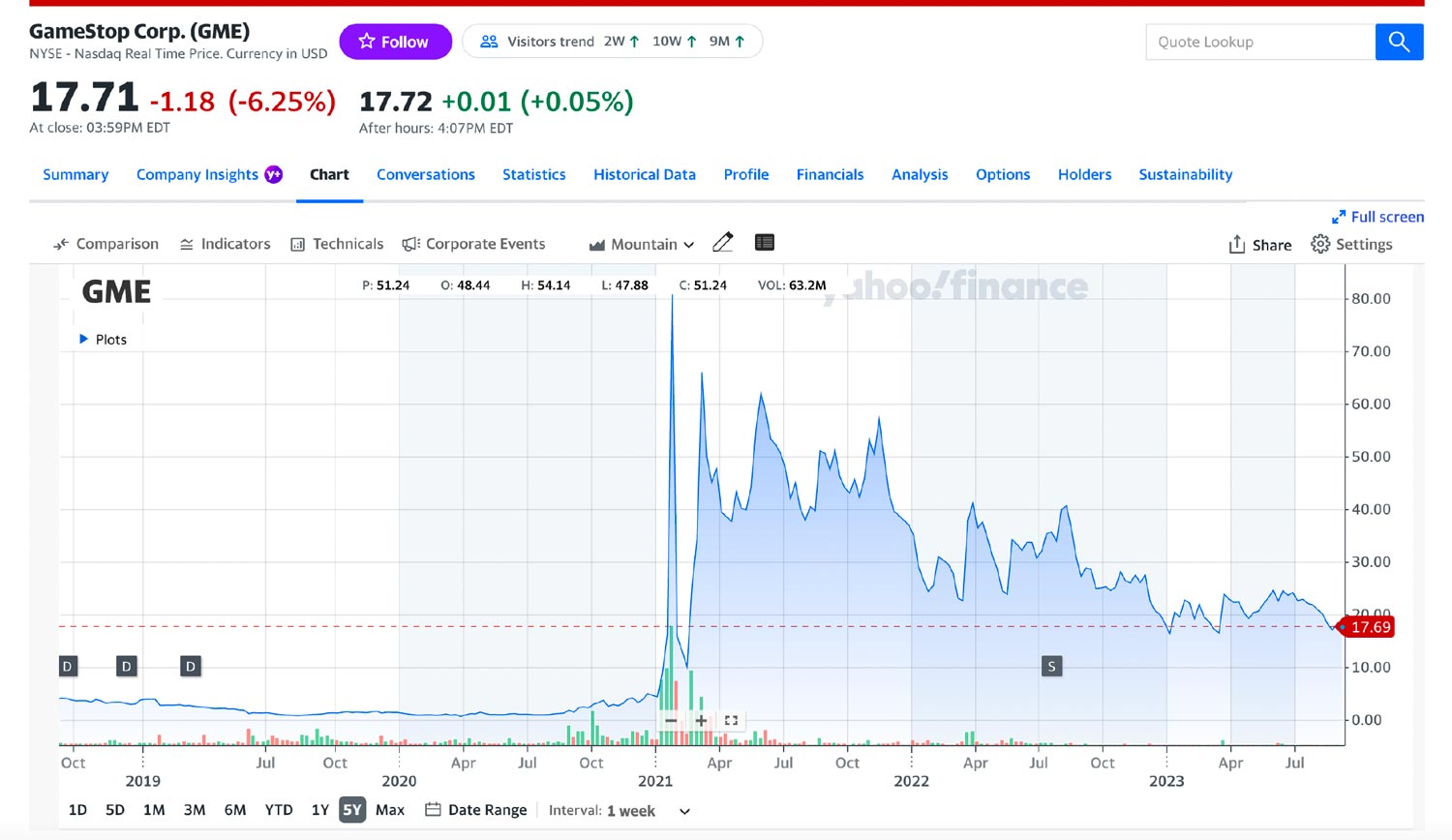Click the 17.69 current price label
The width and height of the screenshot is (1452, 840).
click(1366, 627)
